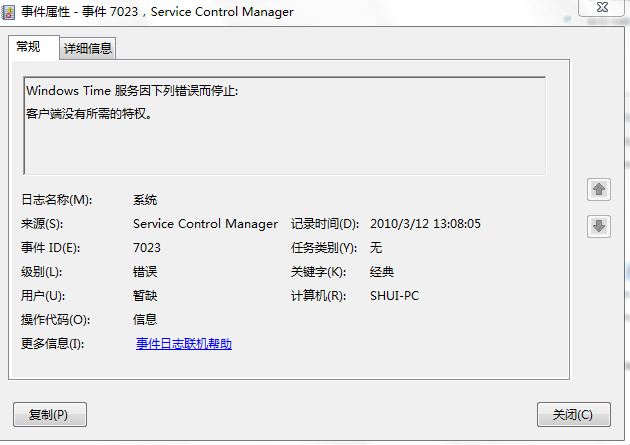Screen dimensions: 630x445
Task: Click the keyword value 经典
Action: tap(382, 272)
